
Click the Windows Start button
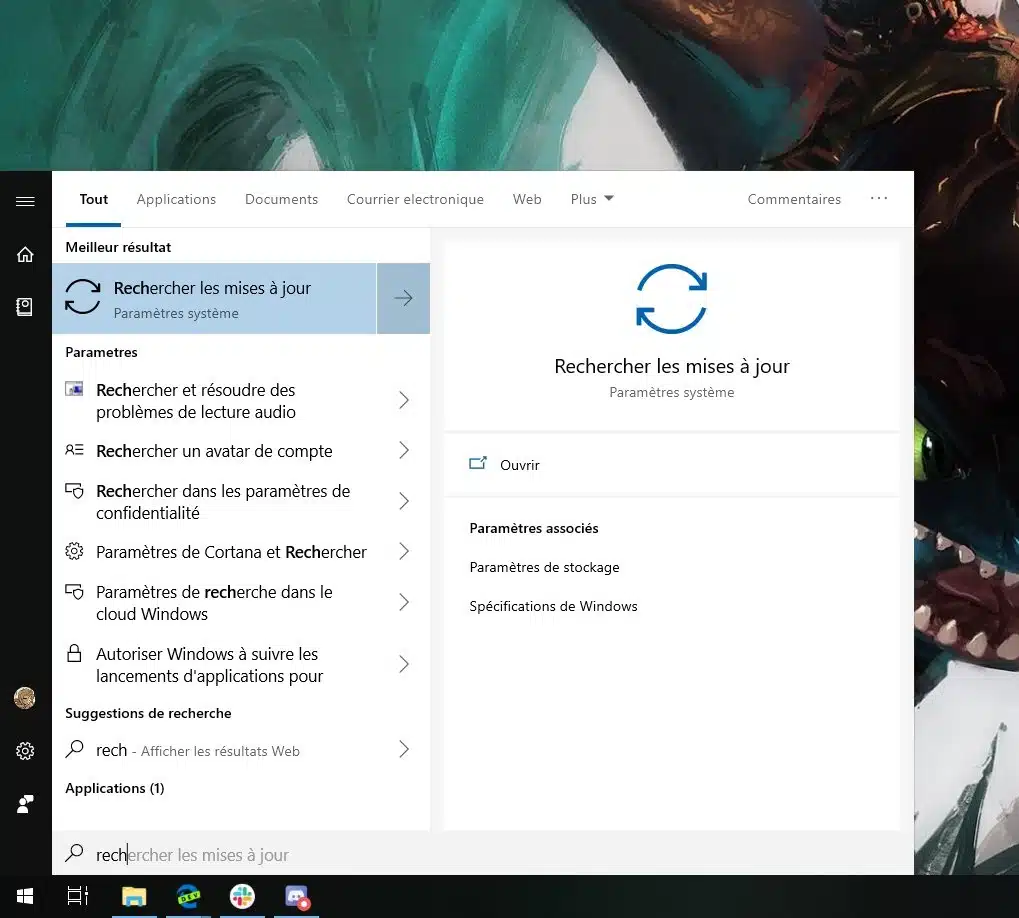25,897
